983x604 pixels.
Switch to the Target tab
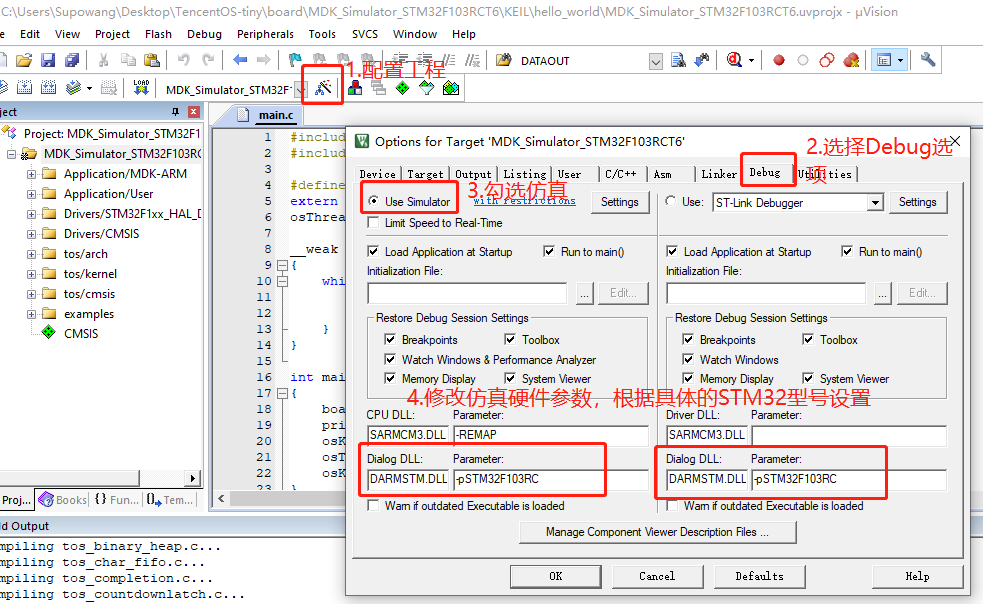click(x=425, y=174)
